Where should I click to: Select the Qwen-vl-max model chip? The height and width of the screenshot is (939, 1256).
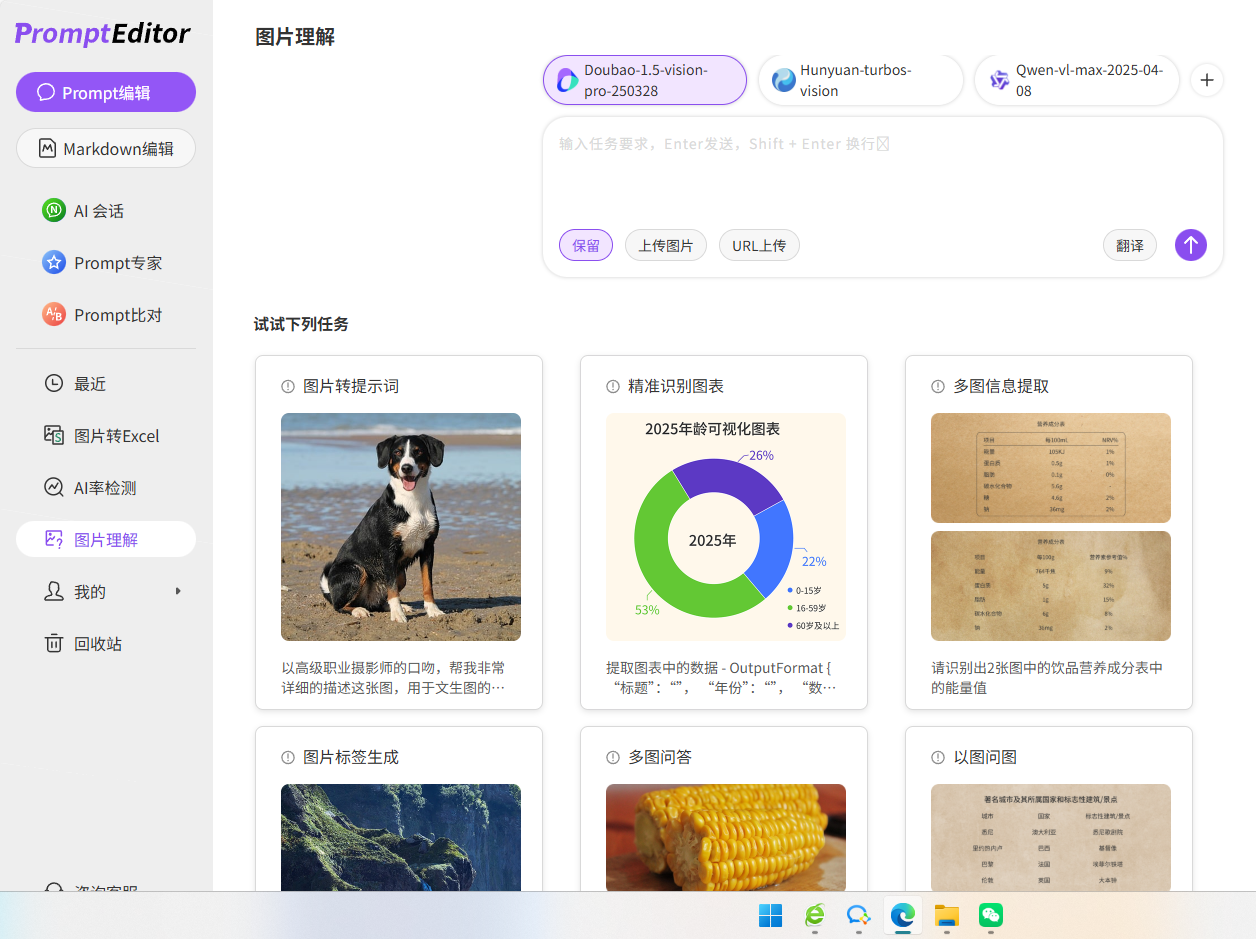(1076, 80)
